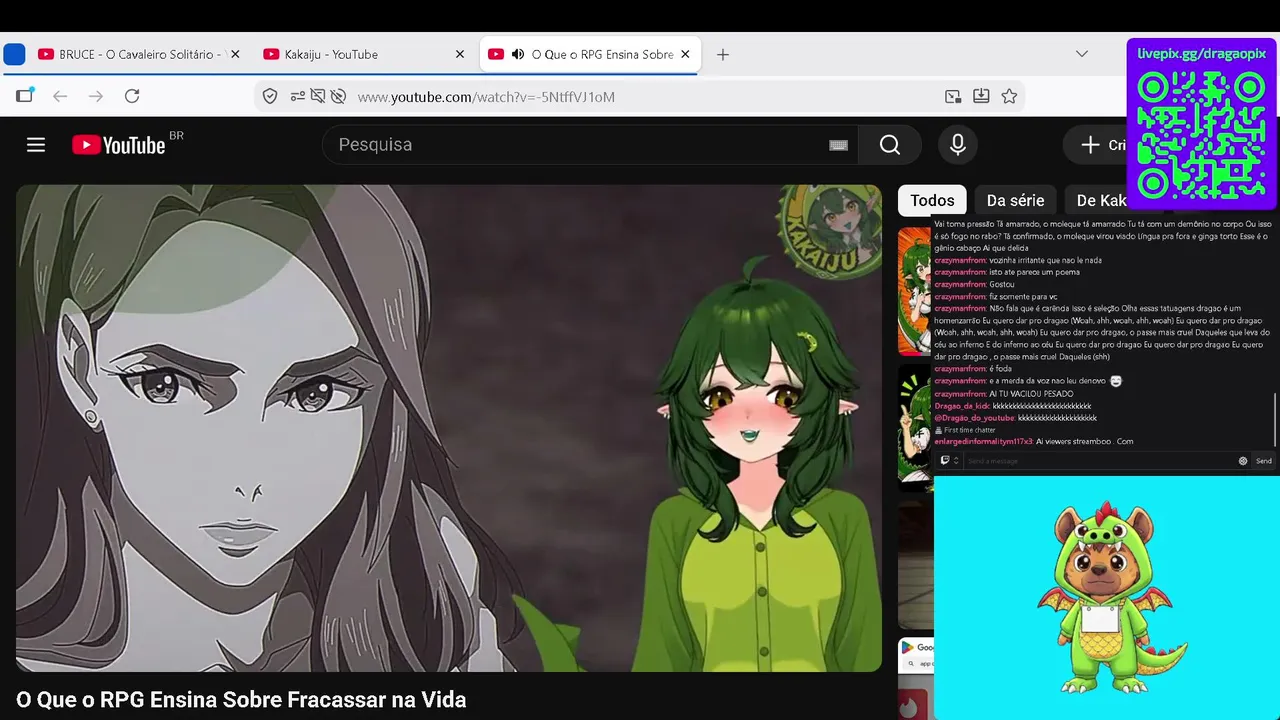Screen dimensions: 1280x720
Task: Open the chat settings gear icon
Action: 1243,461
